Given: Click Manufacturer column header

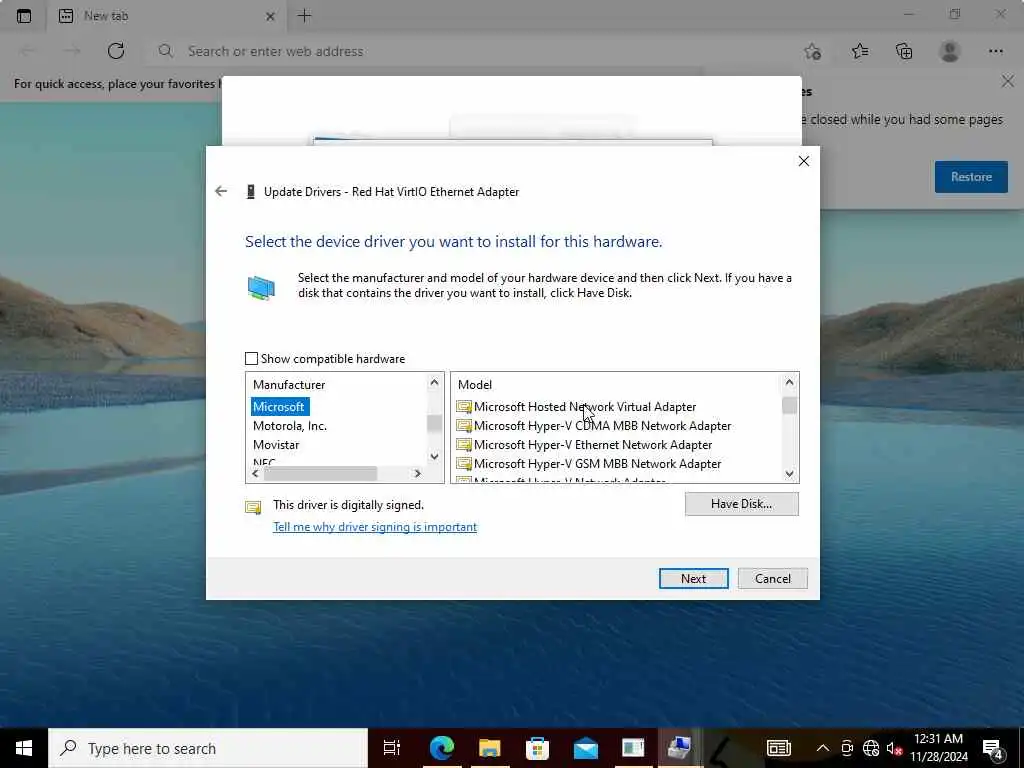Looking at the screenshot, I should point(289,385).
